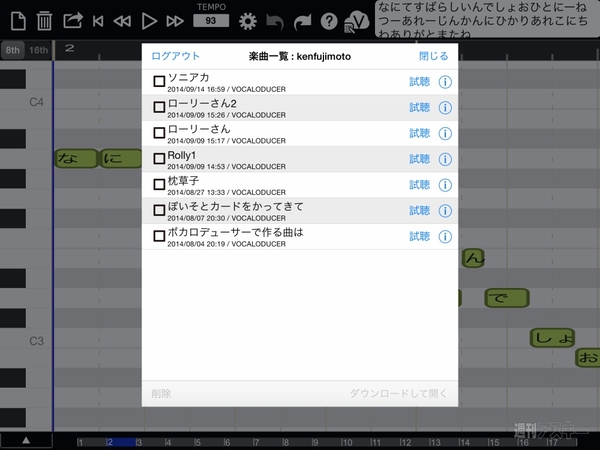Image resolution: width=600 pixels, height=450 pixels.
Task: Open the help question mark
Action: pos(329,21)
